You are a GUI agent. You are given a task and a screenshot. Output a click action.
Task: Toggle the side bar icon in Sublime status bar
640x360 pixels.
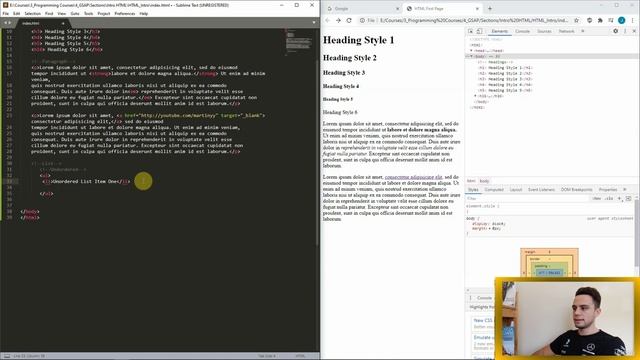7,356
